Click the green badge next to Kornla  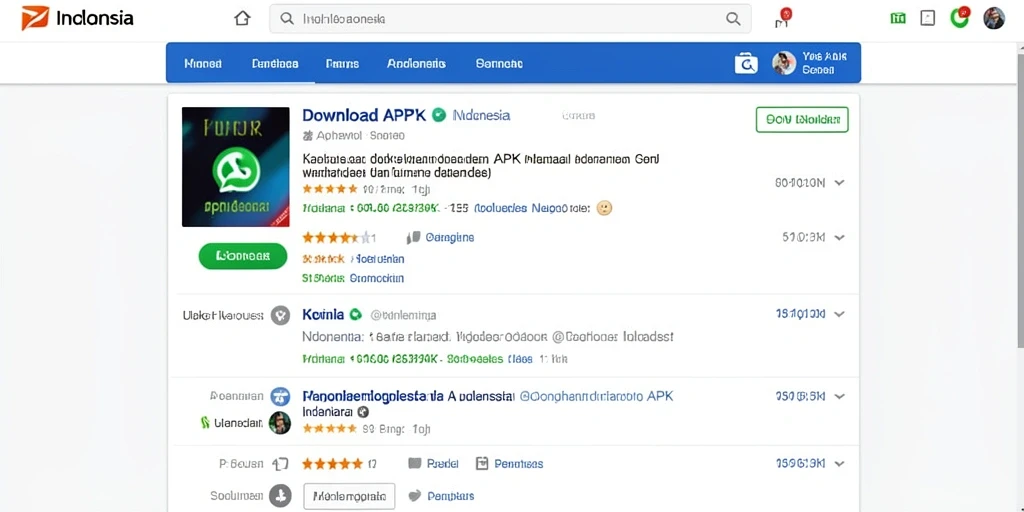coord(355,314)
